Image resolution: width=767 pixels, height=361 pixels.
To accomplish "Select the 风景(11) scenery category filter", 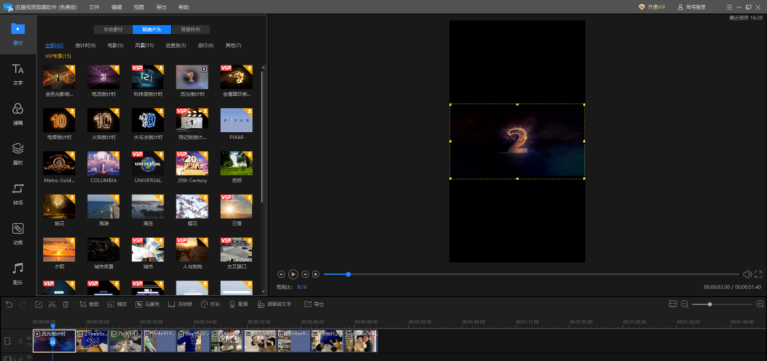I will [144, 45].
